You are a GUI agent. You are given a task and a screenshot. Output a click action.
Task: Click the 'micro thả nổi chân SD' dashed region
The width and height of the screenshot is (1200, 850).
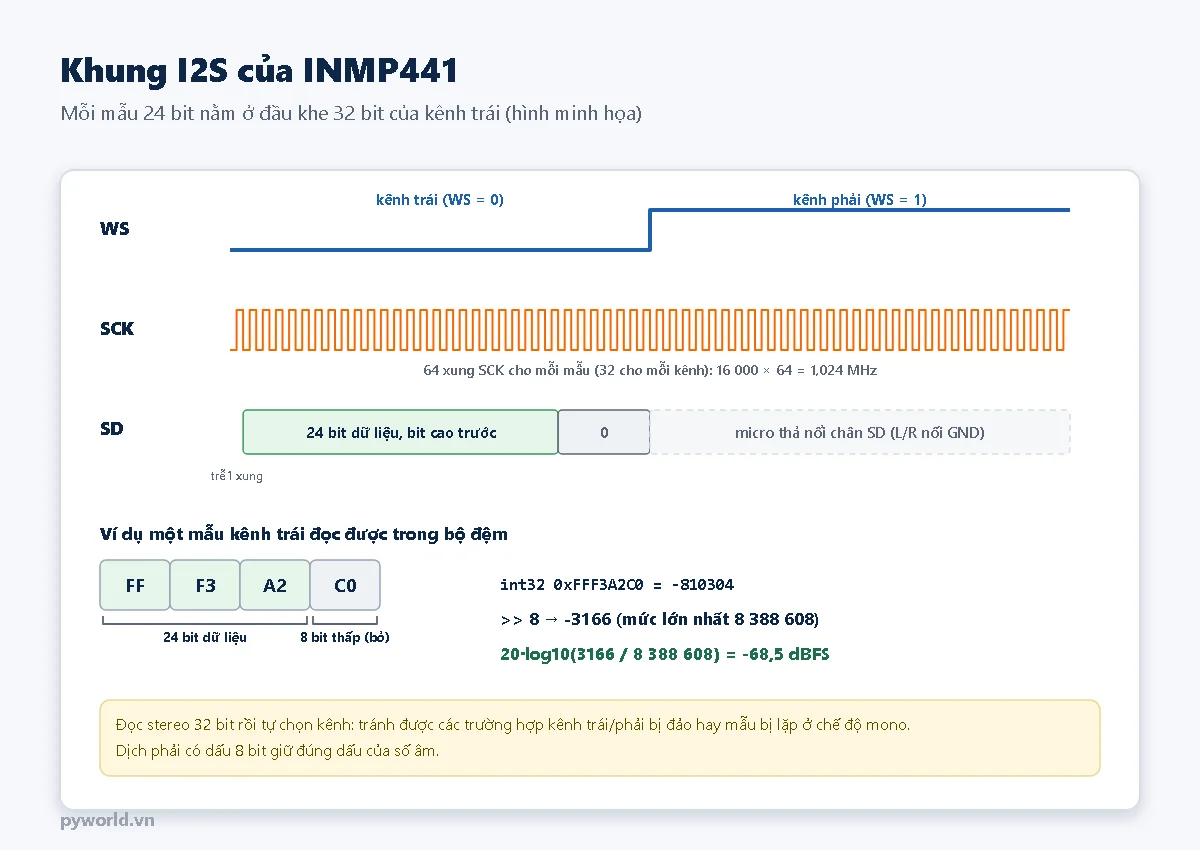point(860,432)
